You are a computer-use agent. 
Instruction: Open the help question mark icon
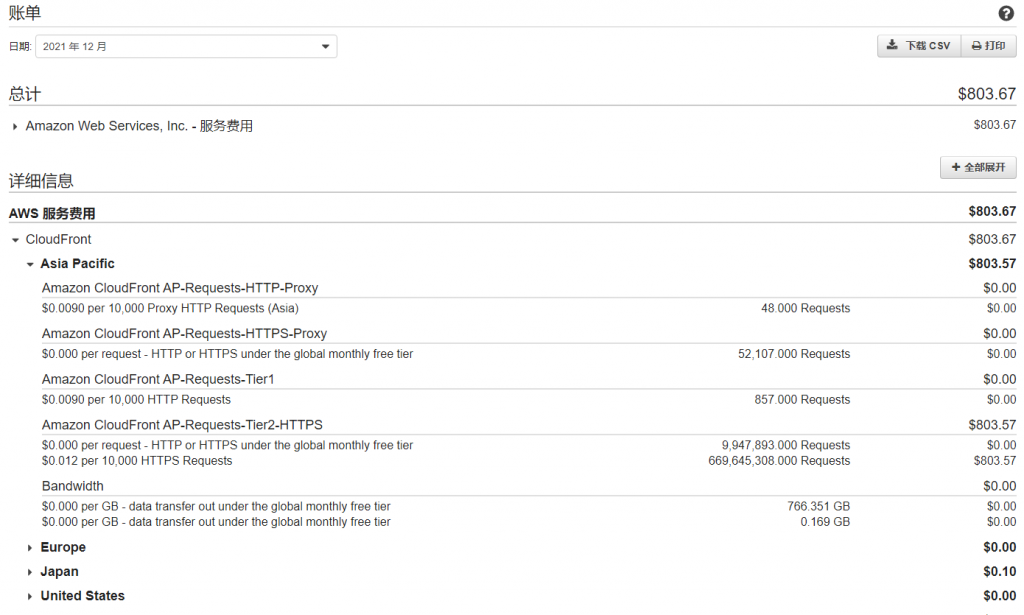[1006, 13]
